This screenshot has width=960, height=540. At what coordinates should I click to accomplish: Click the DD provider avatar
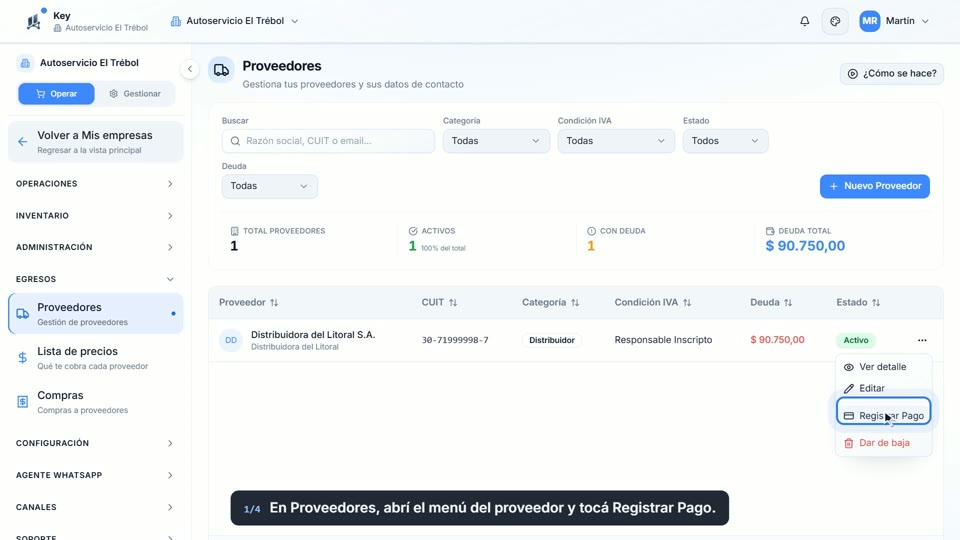231,340
